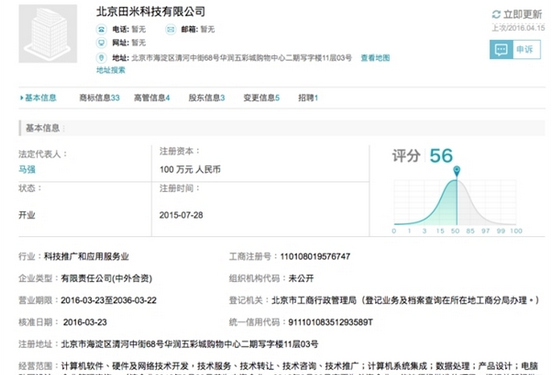555x375 pixels.
Task: Click organization code value 未公开
Action: coord(301,278)
